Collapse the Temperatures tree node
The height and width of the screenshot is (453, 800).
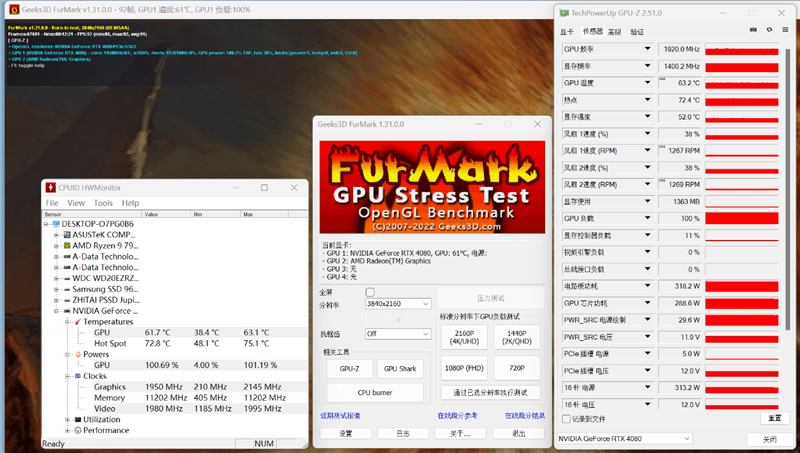[67, 322]
